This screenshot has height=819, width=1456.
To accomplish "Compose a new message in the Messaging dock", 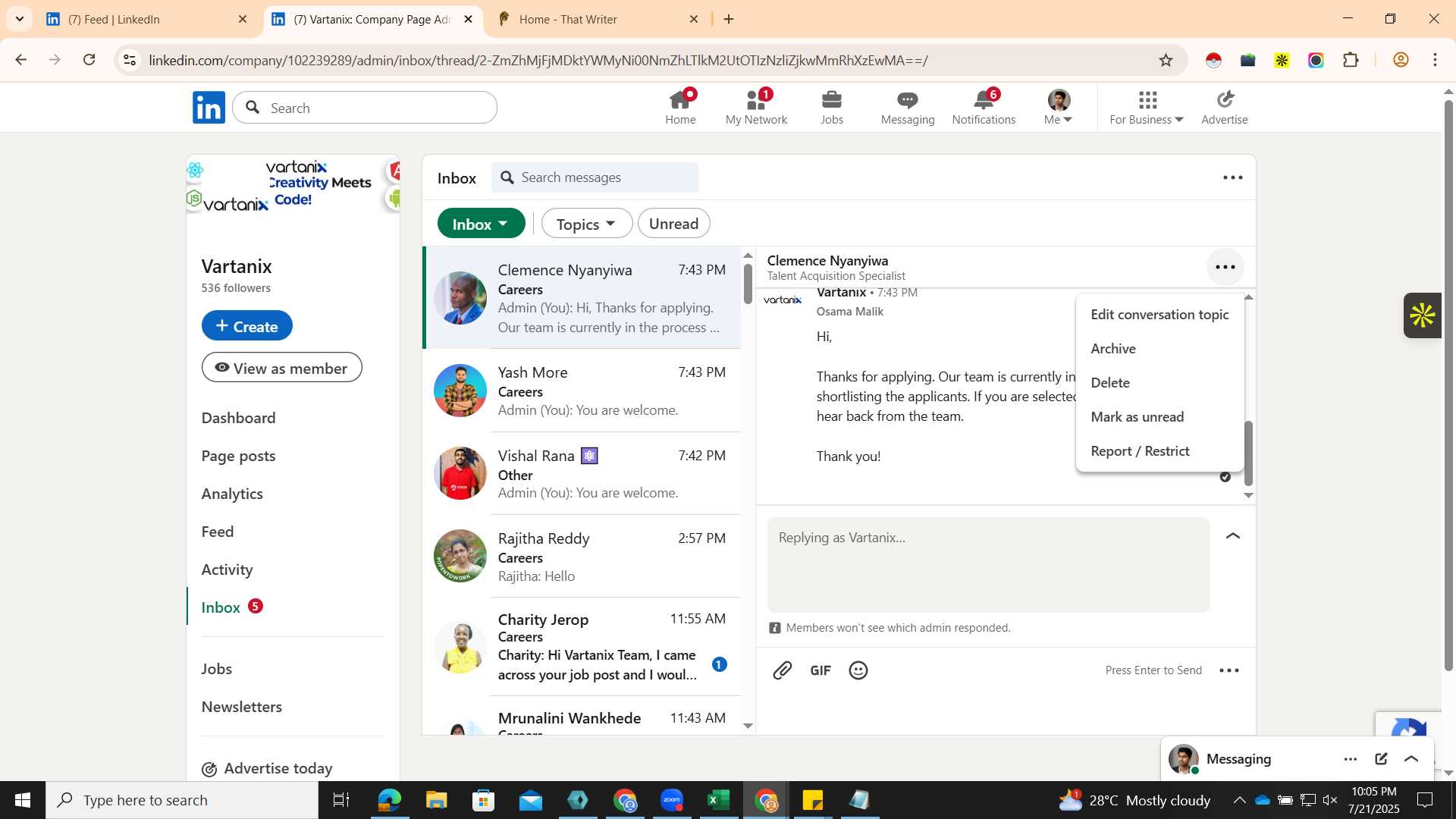I will pos(1381,758).
